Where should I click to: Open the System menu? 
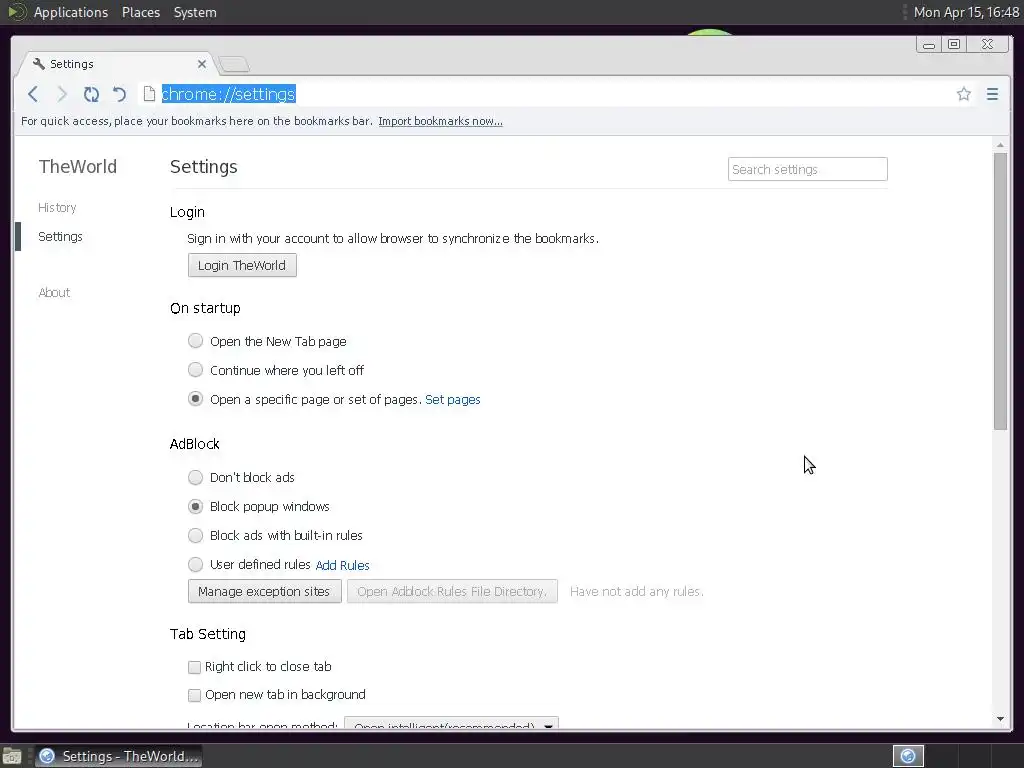tap(195, 12)
